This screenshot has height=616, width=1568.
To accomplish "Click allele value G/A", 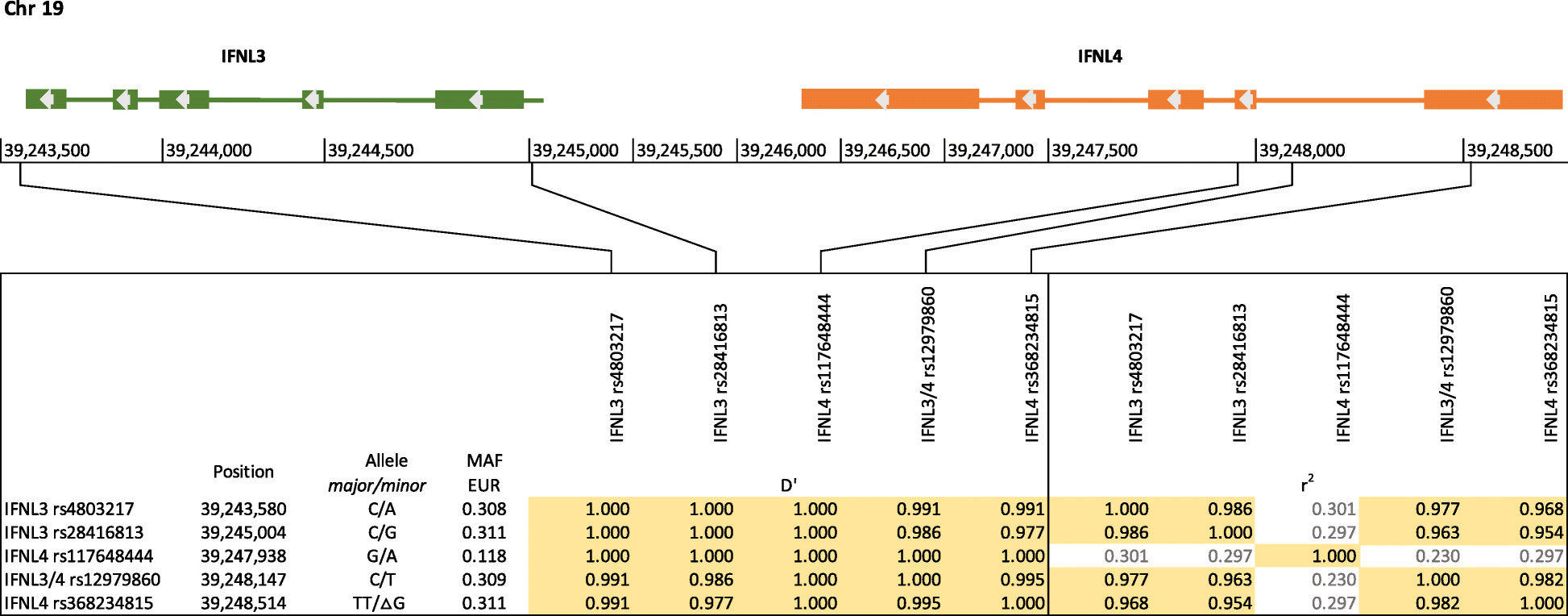I will point(382,556).
